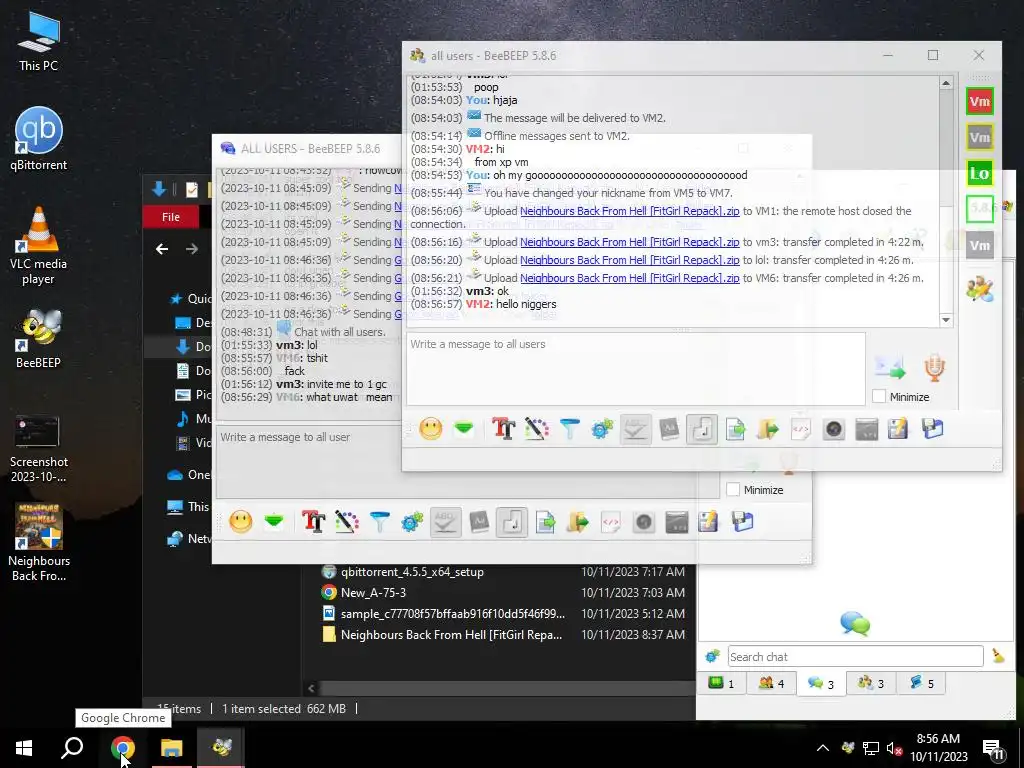This screenshot has width=1024, height=768.
Task: Click green down-arrow preset message icon in front window
Action: tap(464, 429)
